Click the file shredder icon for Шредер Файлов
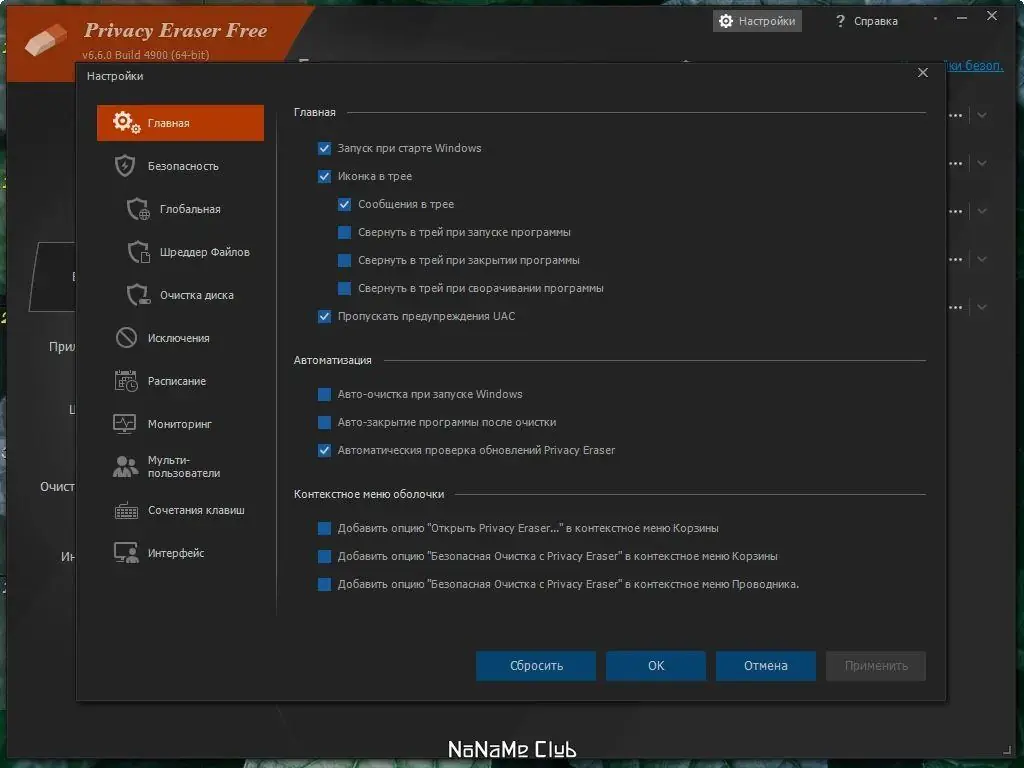 [138, 252]
